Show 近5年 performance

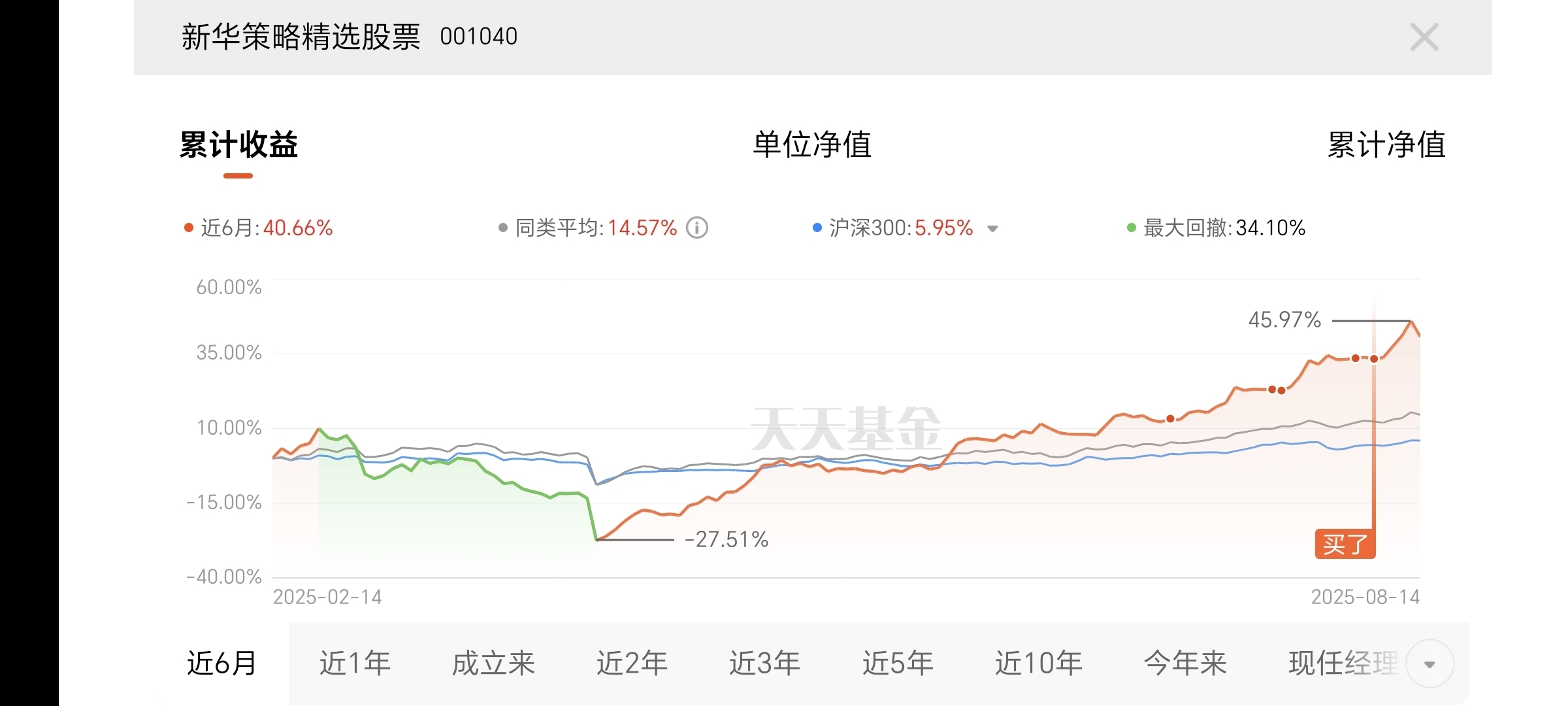click(898, 664)
